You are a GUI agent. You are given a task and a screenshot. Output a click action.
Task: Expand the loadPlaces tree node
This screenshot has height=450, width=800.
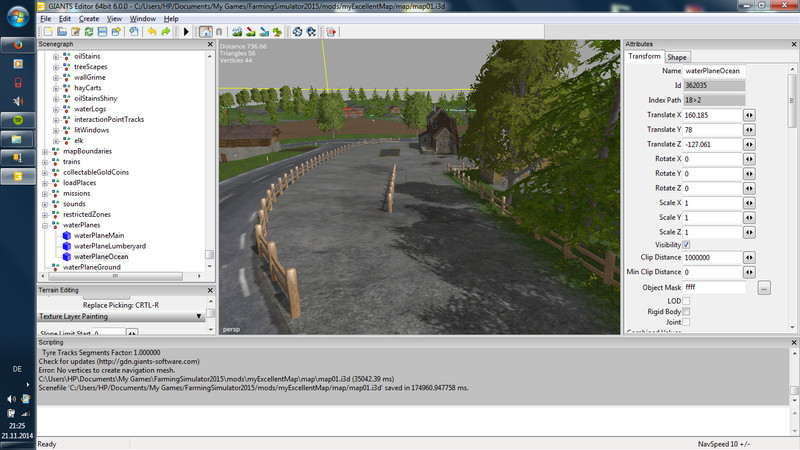click(x=45, y=183)
